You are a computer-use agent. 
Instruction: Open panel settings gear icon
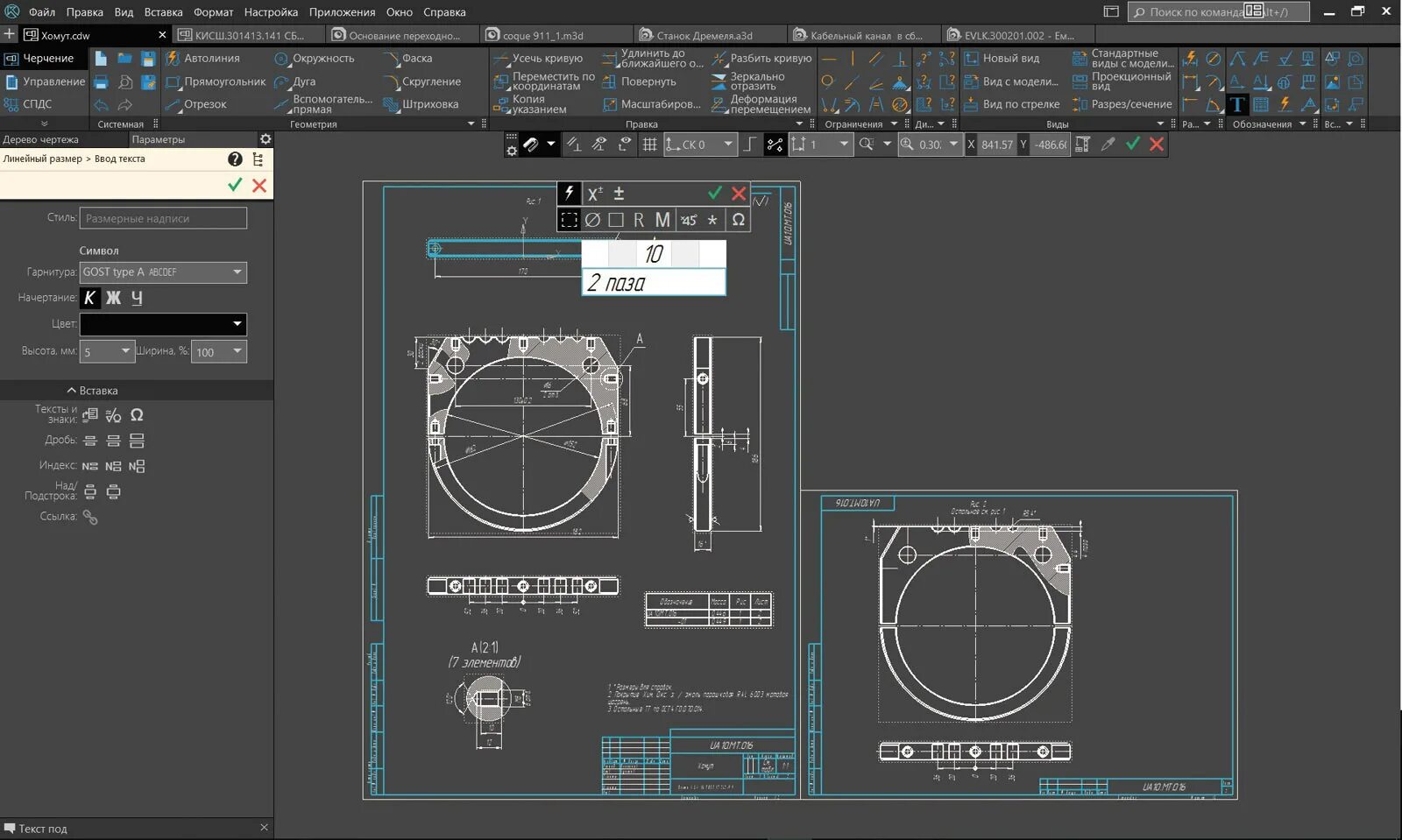click(266, 139)
